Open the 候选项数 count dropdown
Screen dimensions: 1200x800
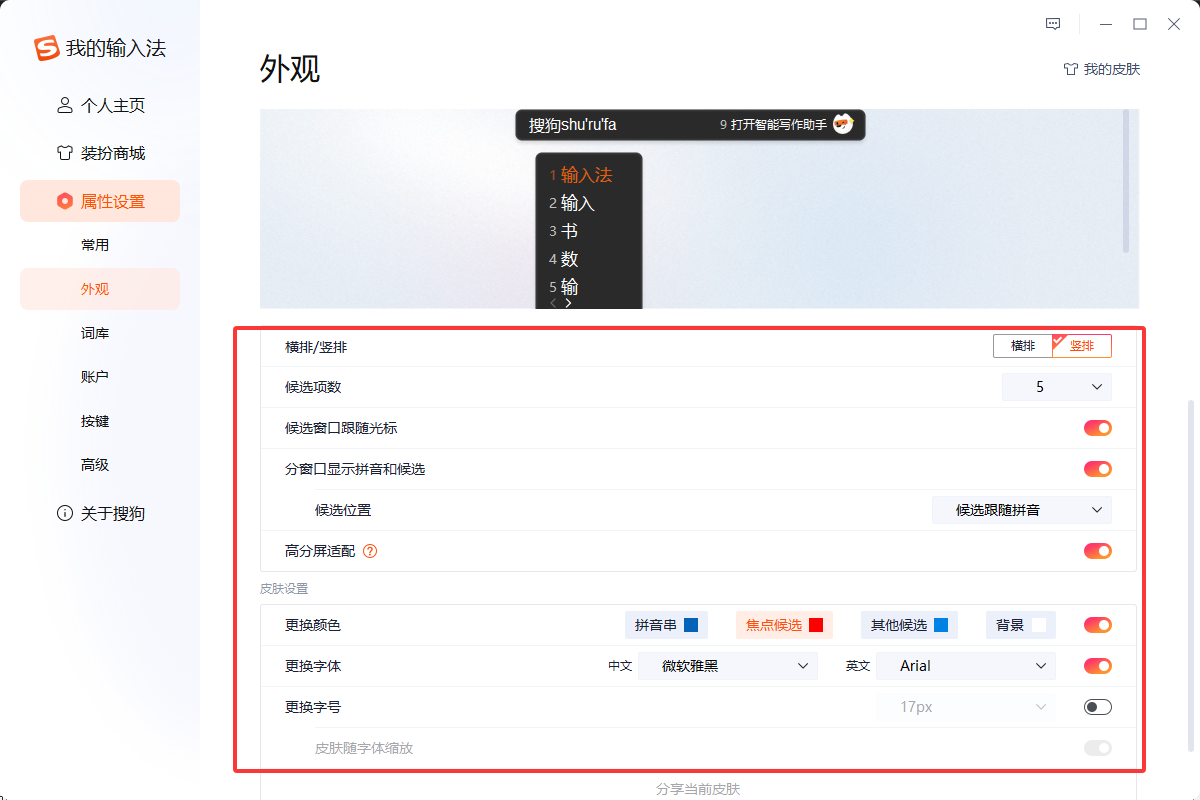pyautogui.click(x=1056, y=386)
